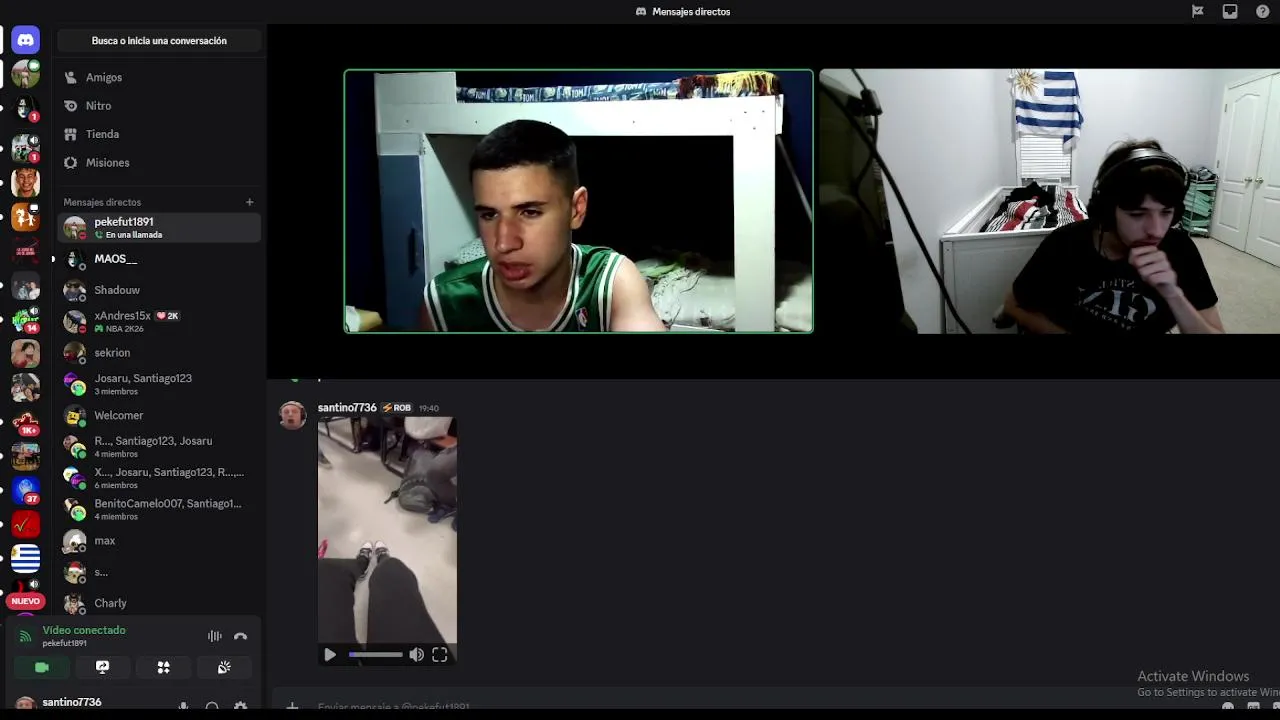
Task: Open attach file plus button
Action: [x=292, y=707]
